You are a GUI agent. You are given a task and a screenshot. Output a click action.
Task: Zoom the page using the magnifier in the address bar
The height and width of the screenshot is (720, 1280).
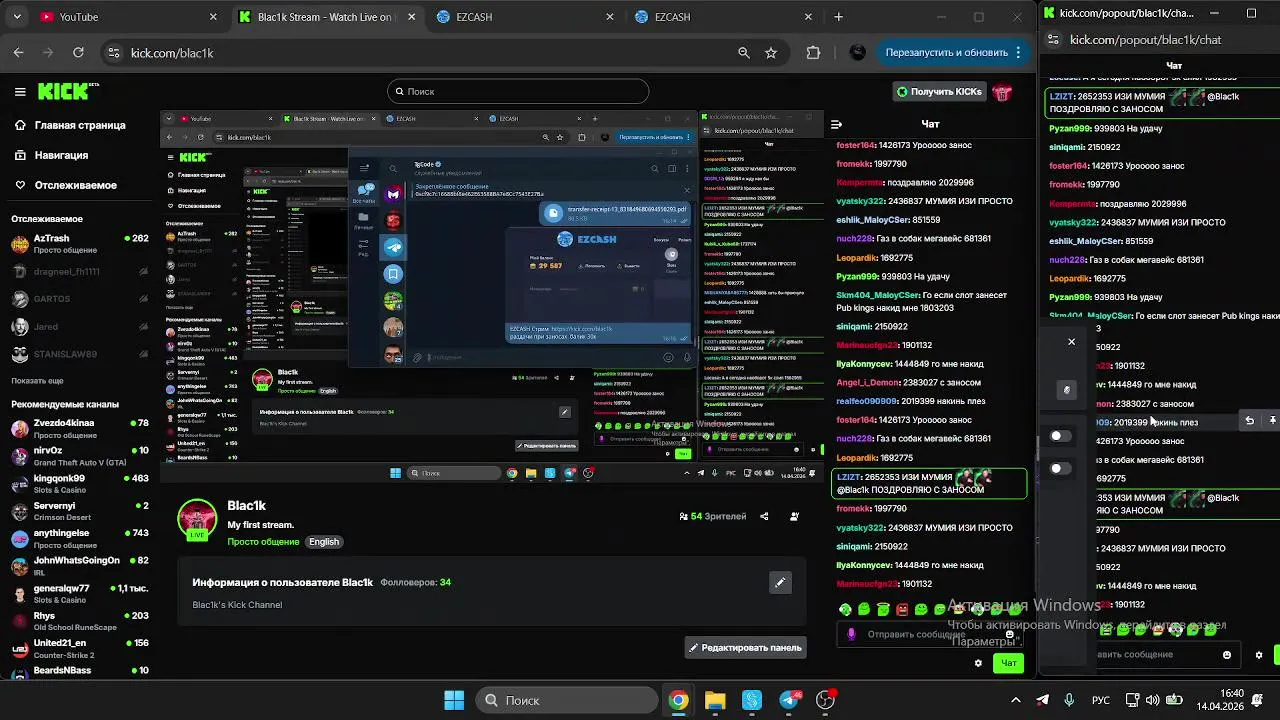tap(743, 53)
